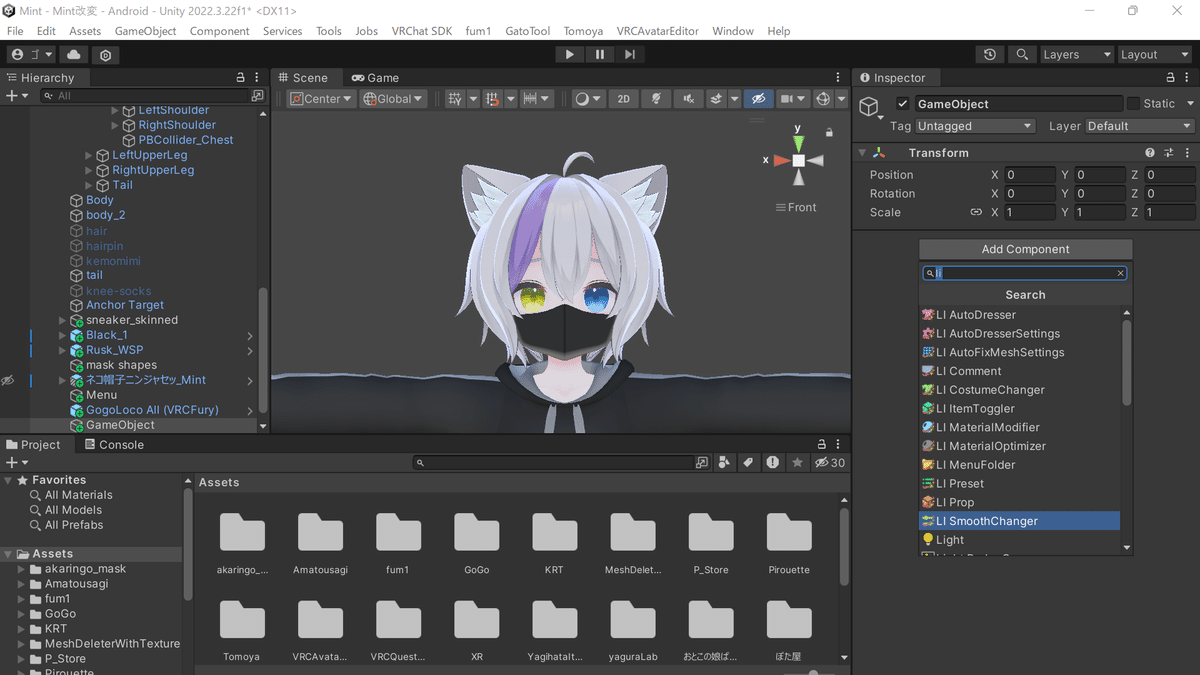Select LI ItemToggler component
Image resolution: width=1200 pixels, height=675 pixels.
(1019, 409)
